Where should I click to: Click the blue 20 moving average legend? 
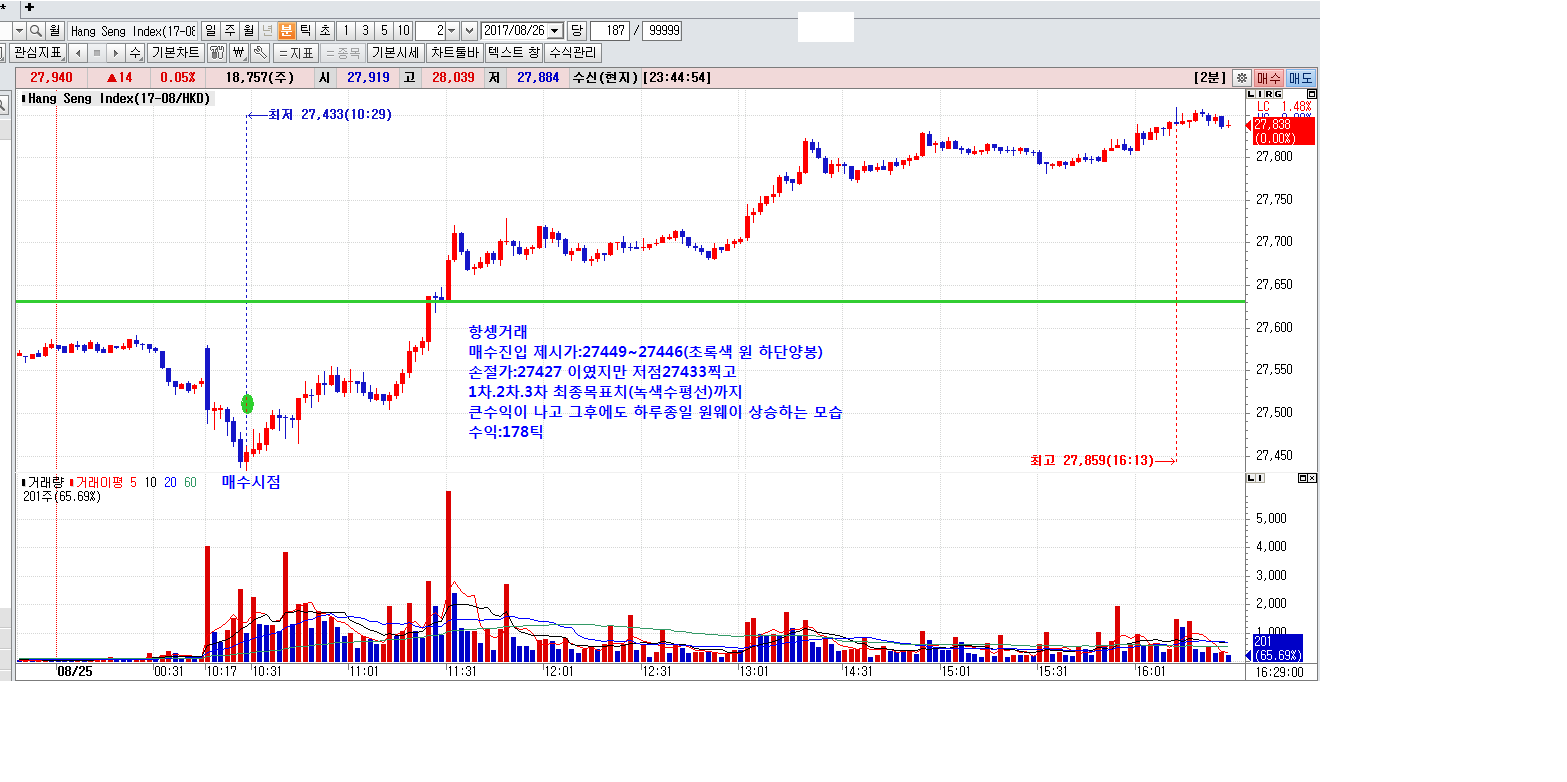tap(170, 482)
